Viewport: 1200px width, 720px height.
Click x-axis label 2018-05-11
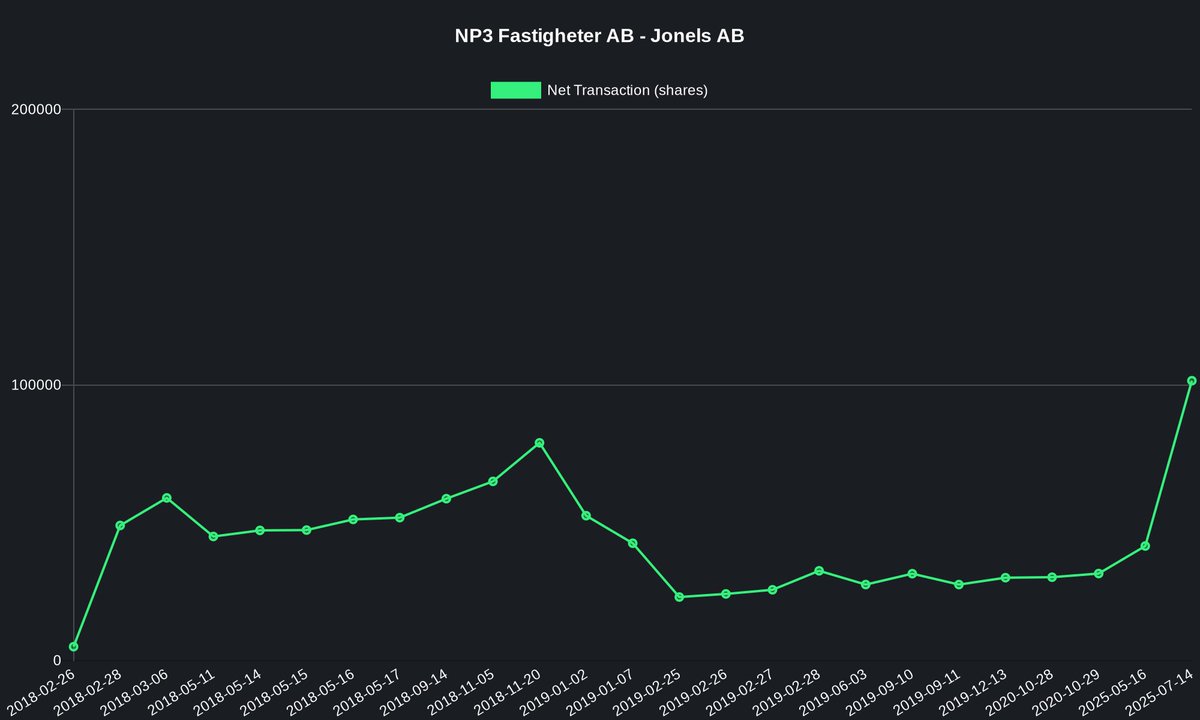coord(183,693)
